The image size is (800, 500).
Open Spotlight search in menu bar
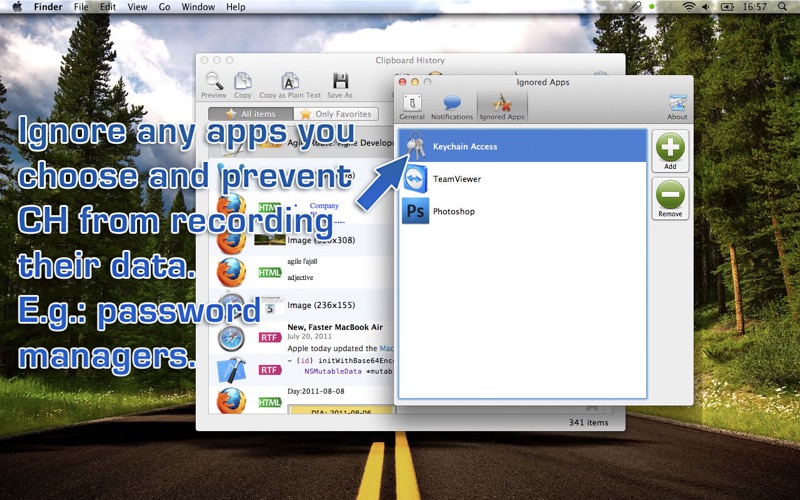tap(782, 7)
